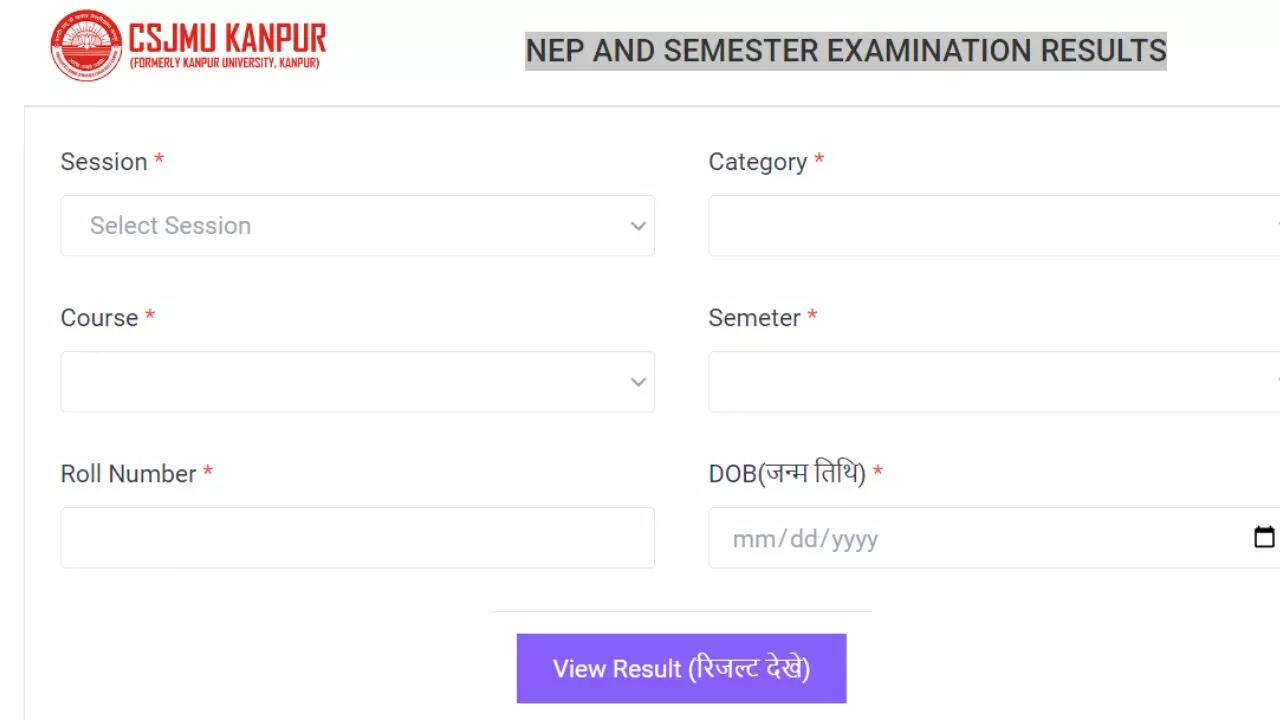Click the Course field chevron arrow
Image resolution: width=1280 pixels, height=720 pixels.
point(638,382)
